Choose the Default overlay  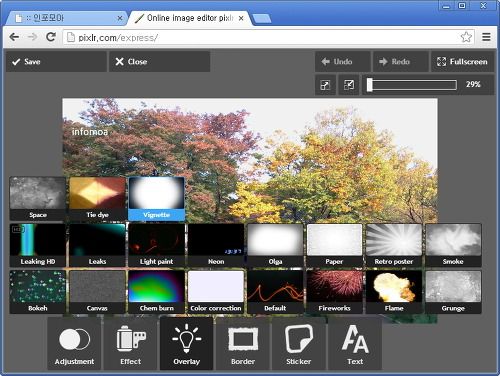(275, 292)
